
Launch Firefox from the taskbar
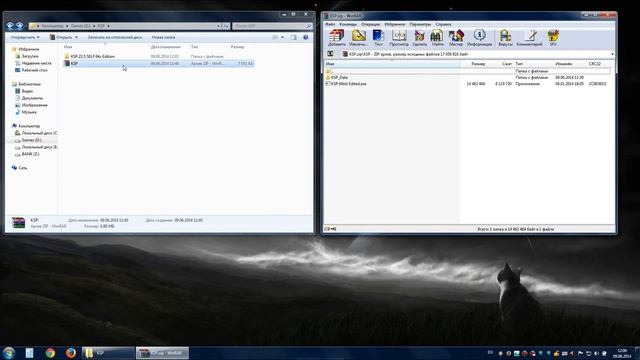[x=71, y=353]
